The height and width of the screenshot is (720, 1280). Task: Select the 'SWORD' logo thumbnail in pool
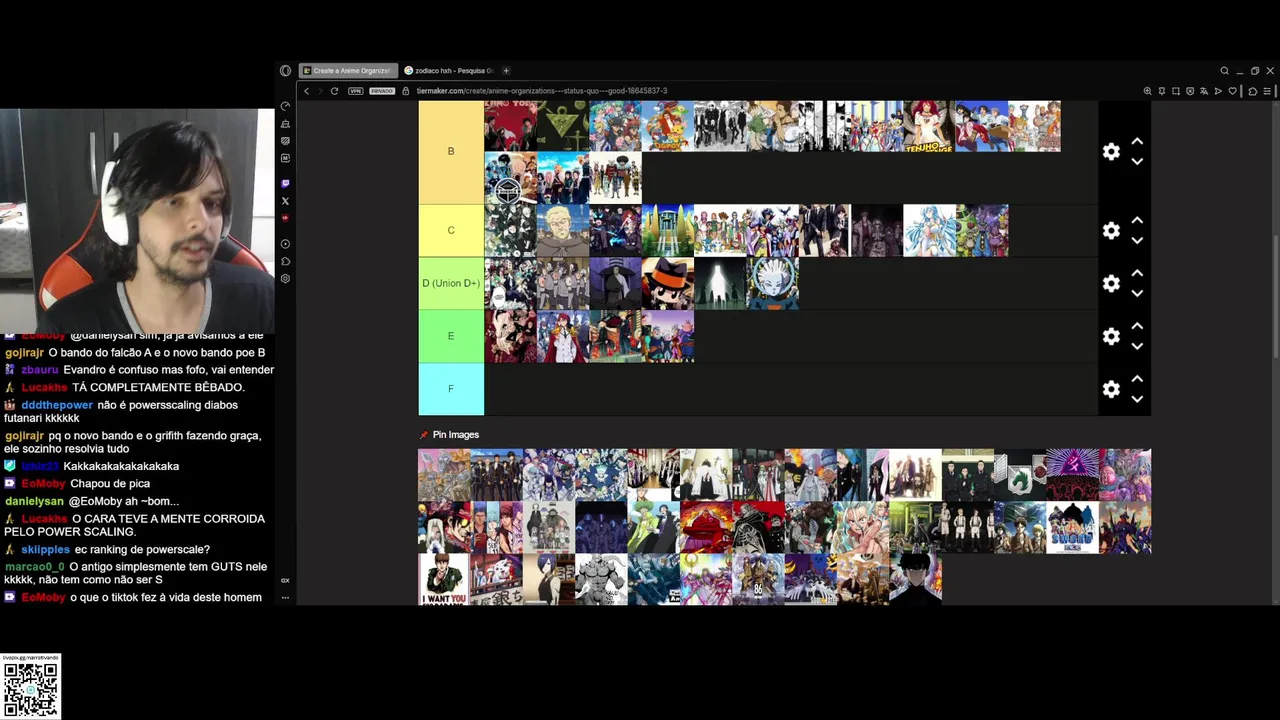pyautogui.click(x=1073, y=528)
